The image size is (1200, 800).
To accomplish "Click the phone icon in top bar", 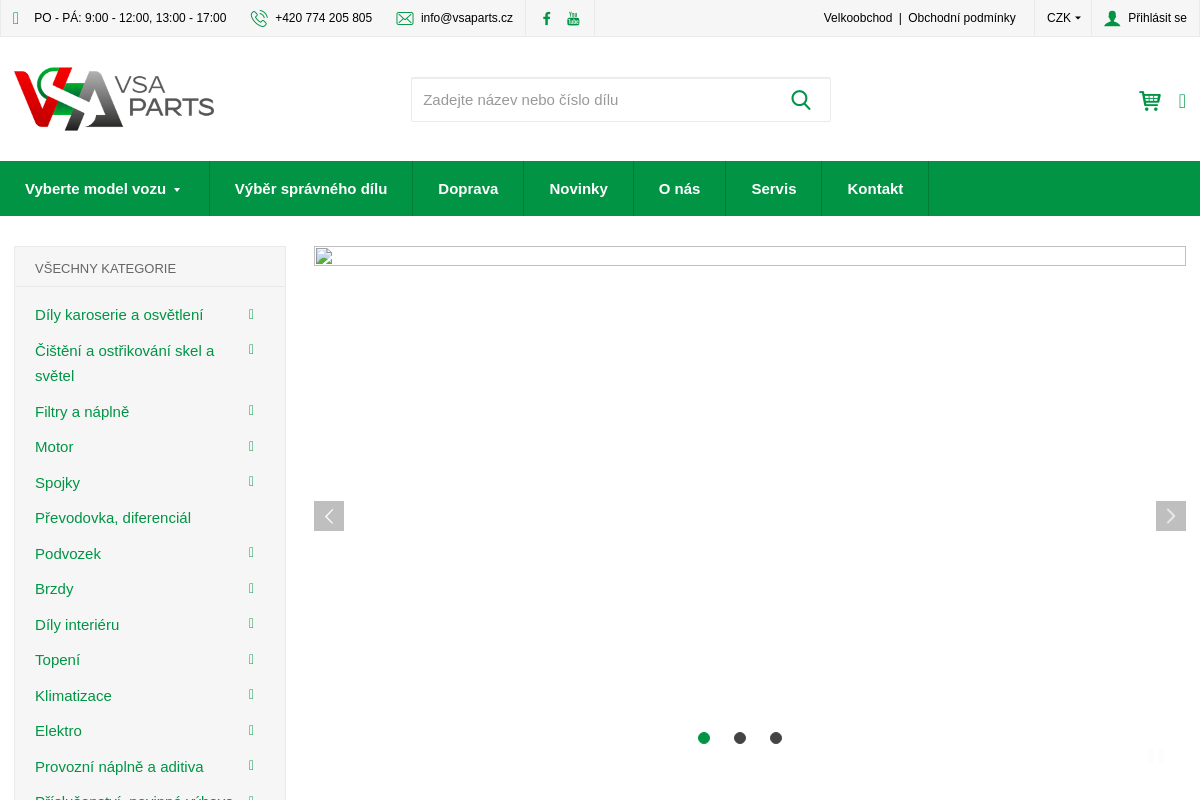I will (259, 18).
